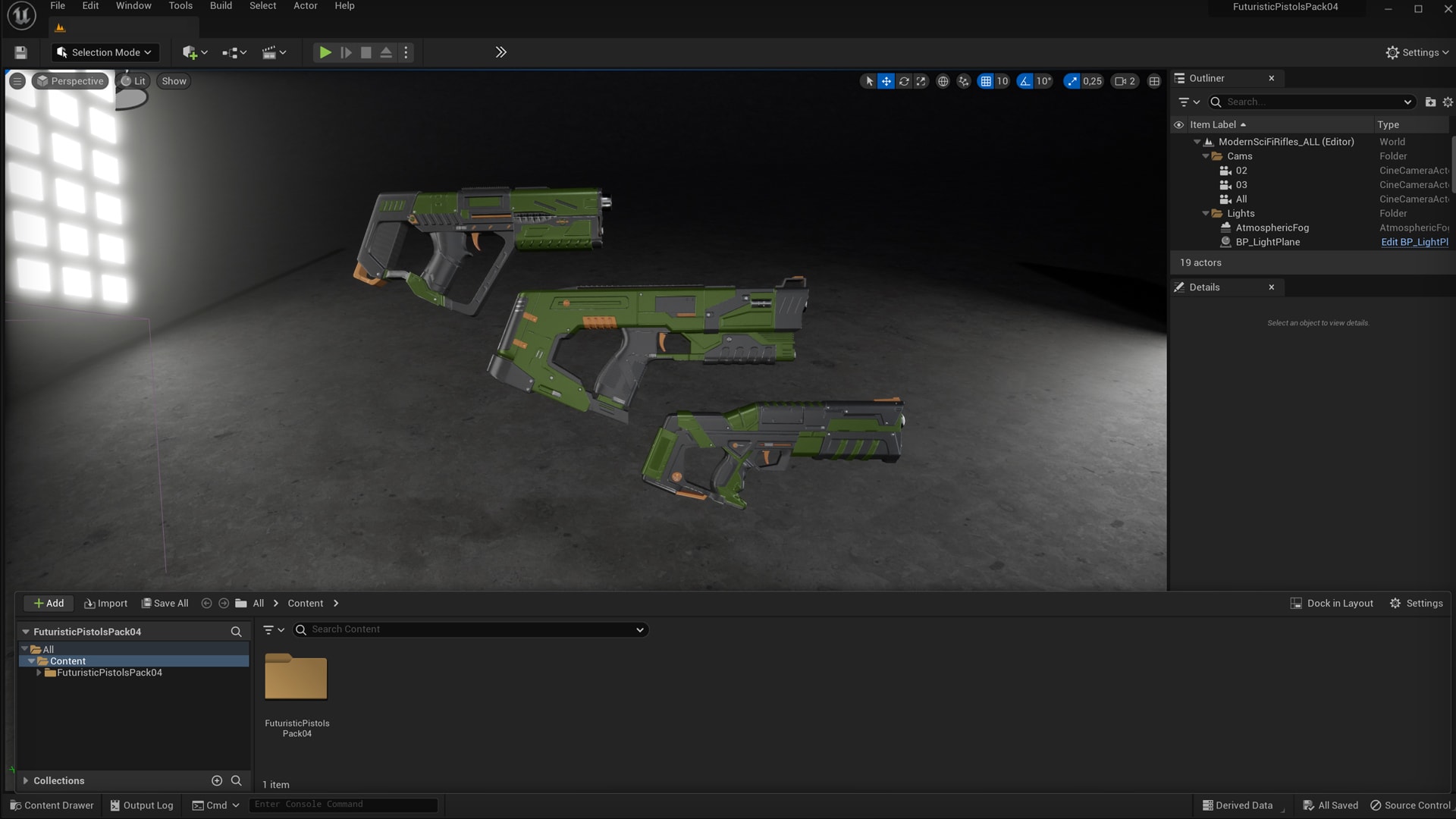Select the translate (move) gizmo tool

pyautogui.click(x=886, y=81)
